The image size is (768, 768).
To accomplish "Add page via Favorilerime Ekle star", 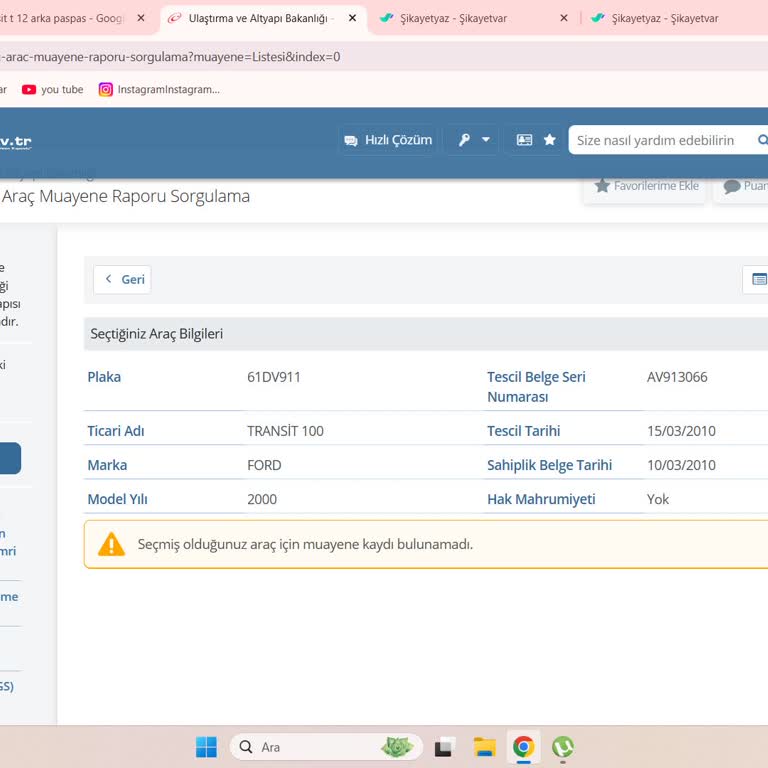I will 646,186.
